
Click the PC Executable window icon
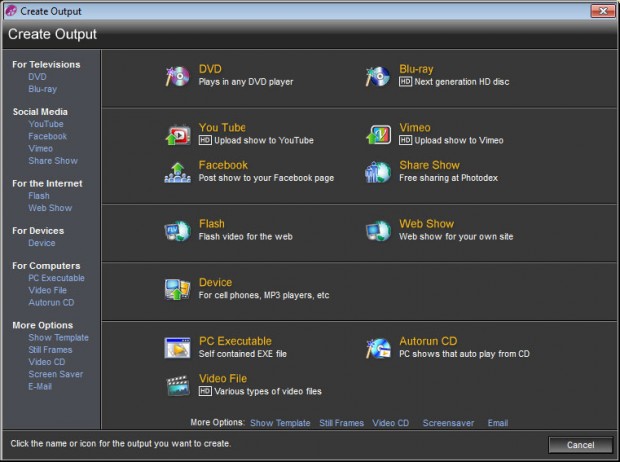177,348
